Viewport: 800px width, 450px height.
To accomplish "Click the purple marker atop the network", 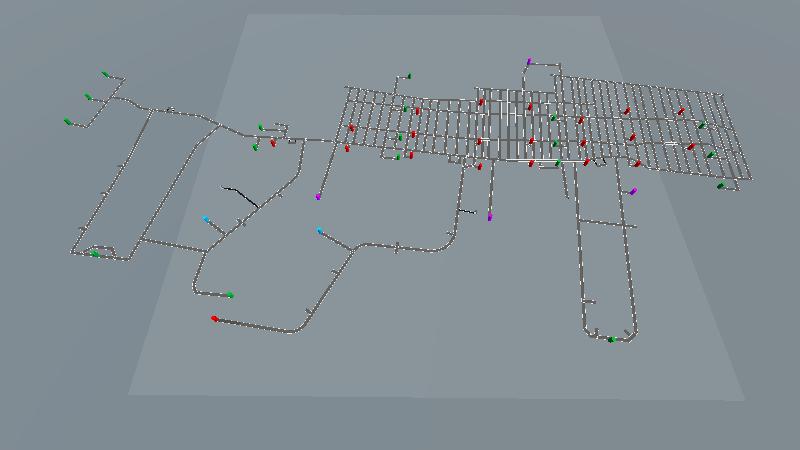I will click(x=530, y=62).
